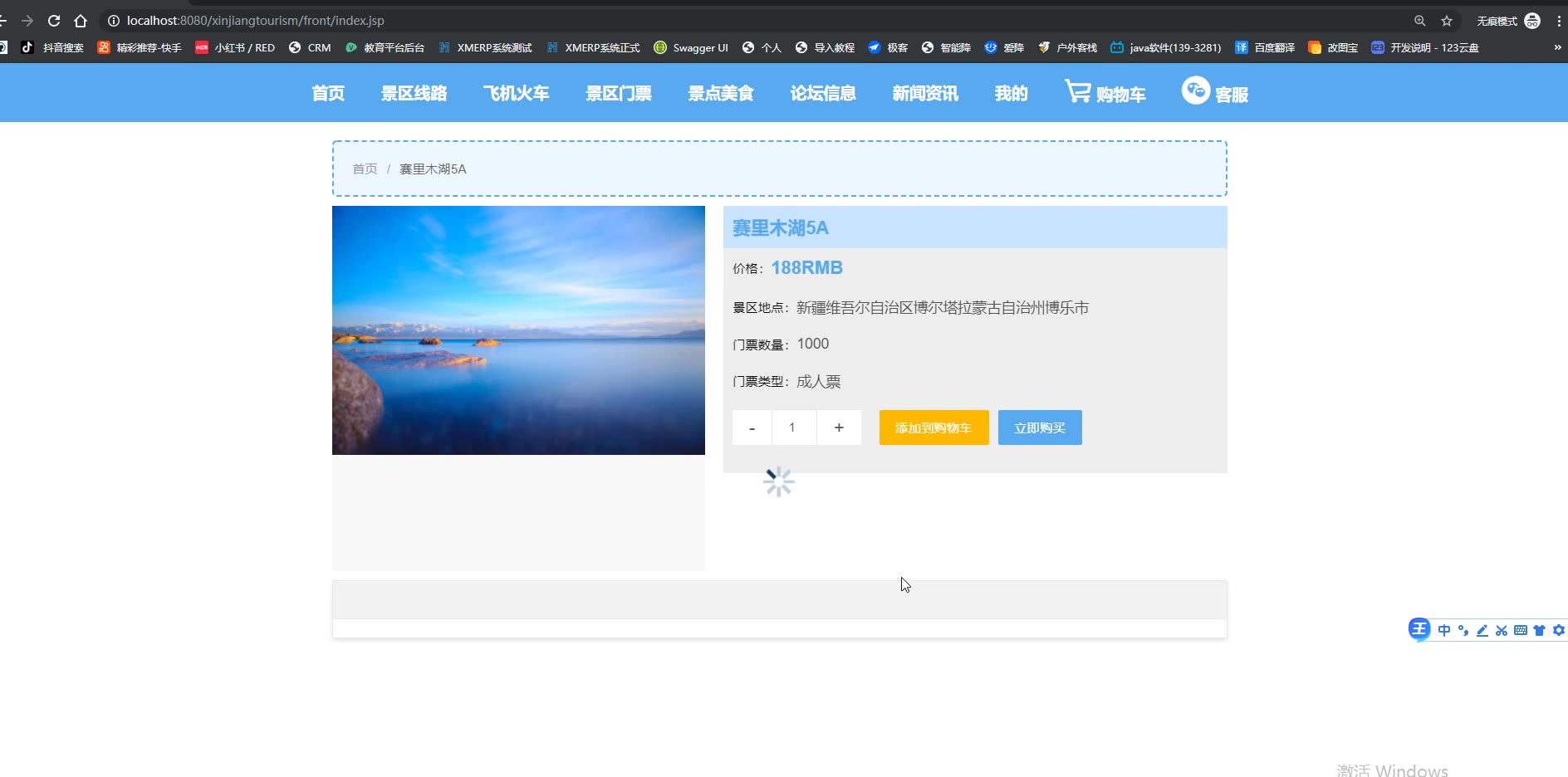Click 添加到购物车 to add the ticket
Image resolution: width=1568 pixels, height=777 pixels.
point(934,428)
